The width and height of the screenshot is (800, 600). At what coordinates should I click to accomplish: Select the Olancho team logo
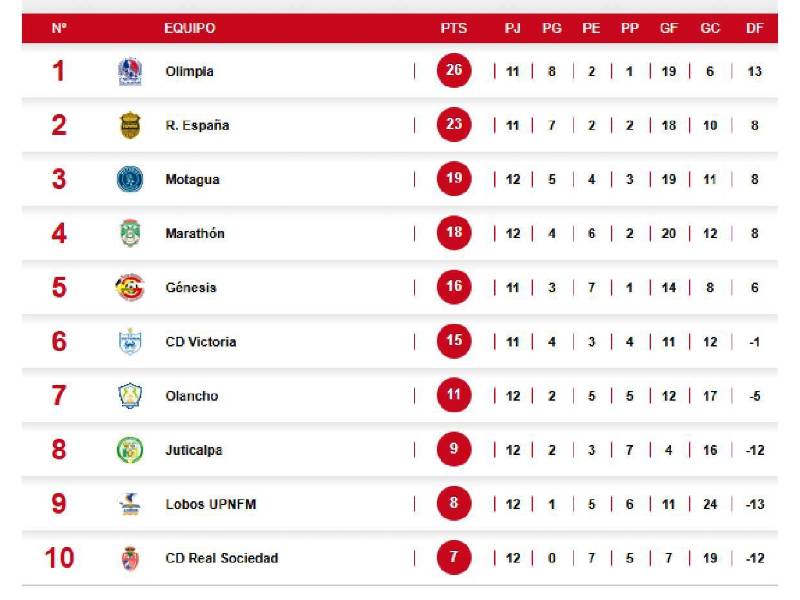pyautogui.click(x=130, y=396)
